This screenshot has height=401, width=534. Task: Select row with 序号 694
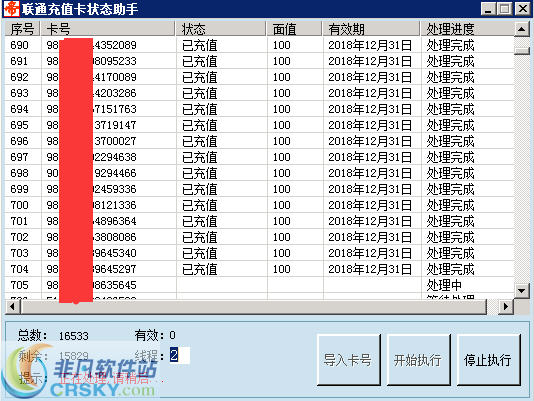(259, 109)
